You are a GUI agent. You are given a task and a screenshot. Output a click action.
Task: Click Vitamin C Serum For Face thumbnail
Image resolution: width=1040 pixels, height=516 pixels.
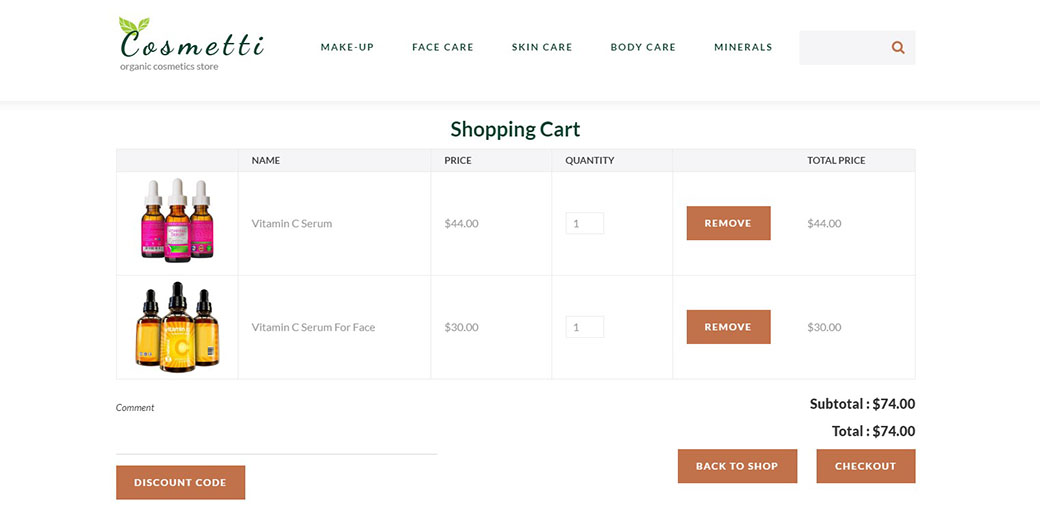(x=177, y=327)
